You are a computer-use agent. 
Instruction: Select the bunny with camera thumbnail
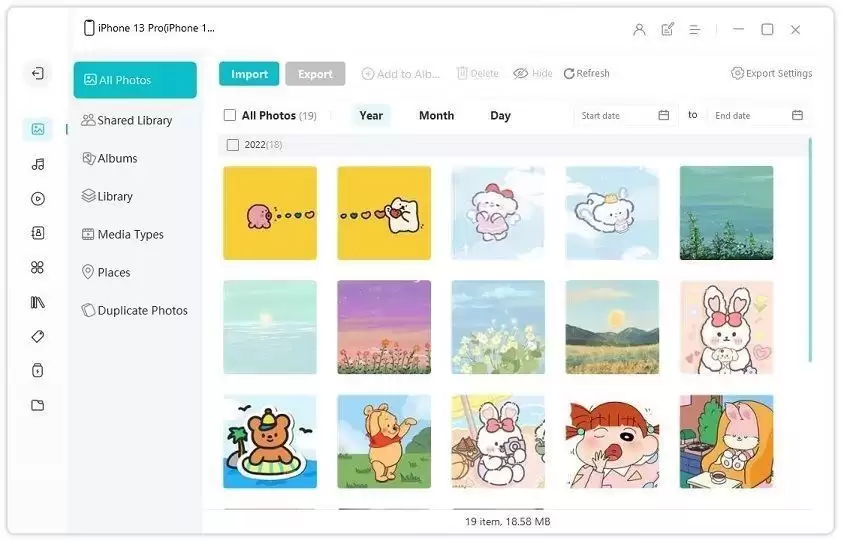tap(498, 442)
